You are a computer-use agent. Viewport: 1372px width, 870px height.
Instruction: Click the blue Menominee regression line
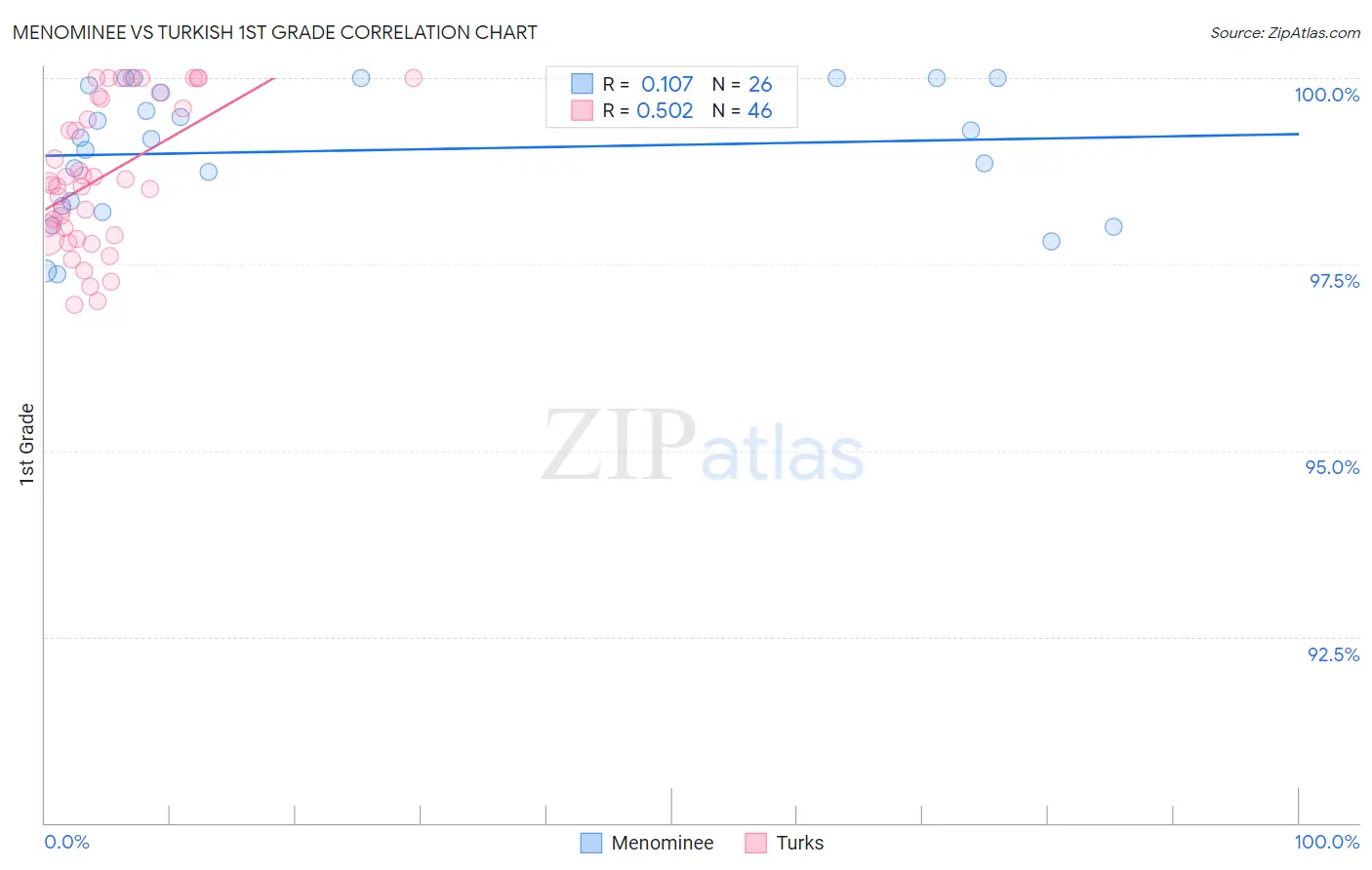coord(671,144)
